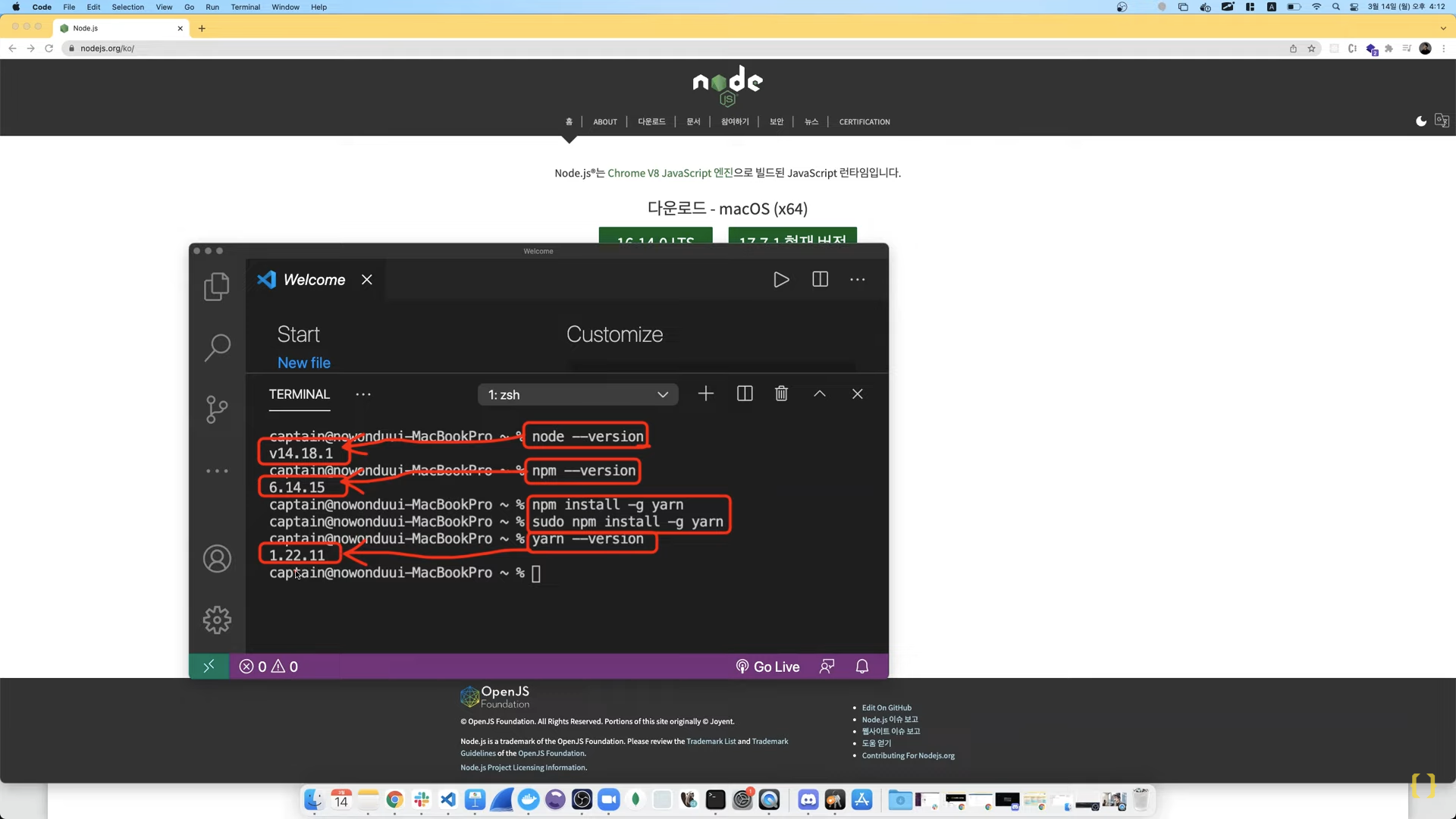Image resolution: width=1456 pixels, height=819 pixels.
Task: Open the Manage gear menu in VS Code
Action: pos(217,620)
